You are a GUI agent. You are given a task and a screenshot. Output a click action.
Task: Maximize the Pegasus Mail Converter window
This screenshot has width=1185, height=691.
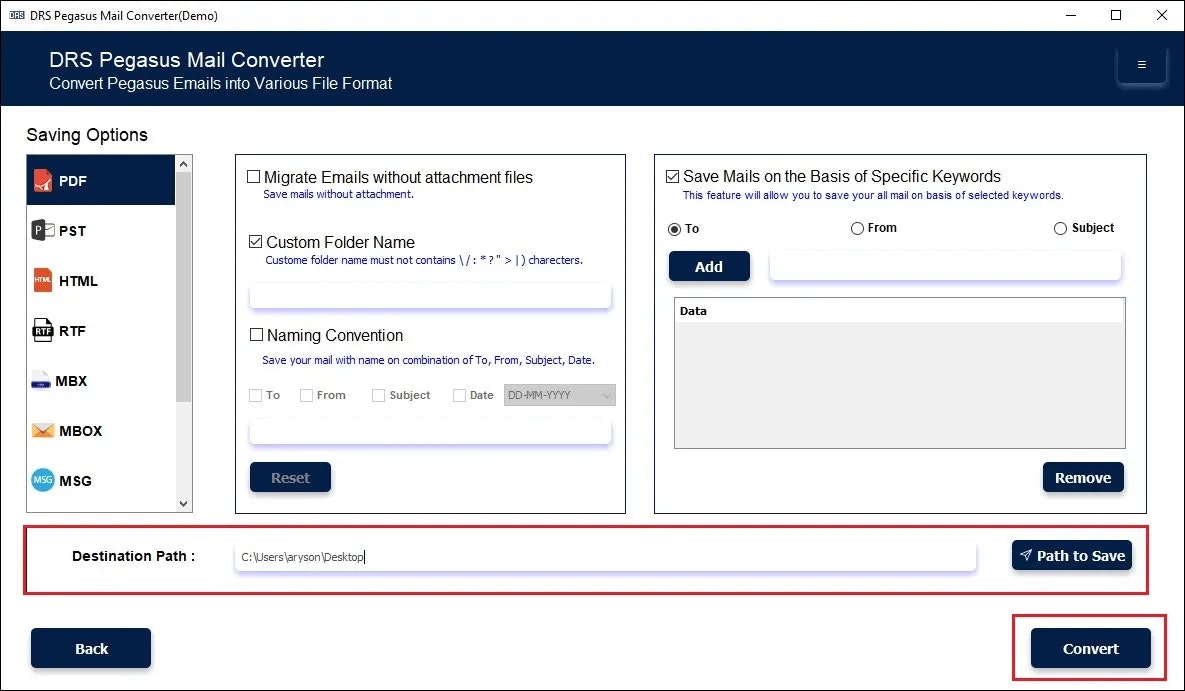pyautogui.click(x=1116, y=15)
